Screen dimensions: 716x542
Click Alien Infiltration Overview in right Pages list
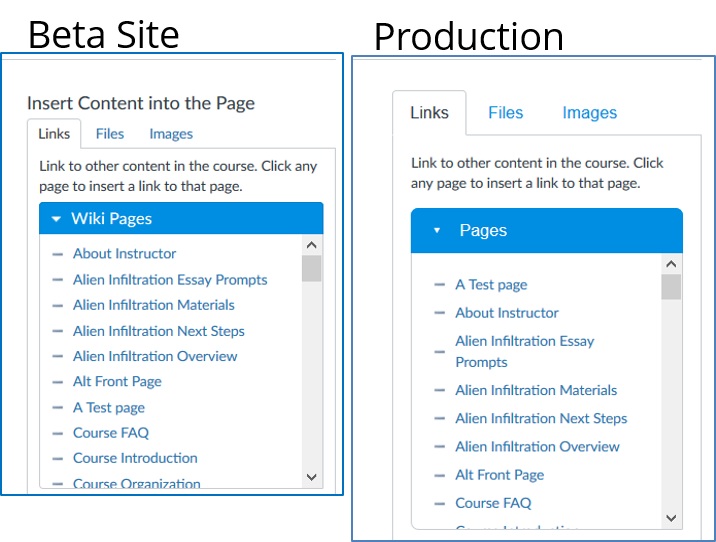[537, 447]
